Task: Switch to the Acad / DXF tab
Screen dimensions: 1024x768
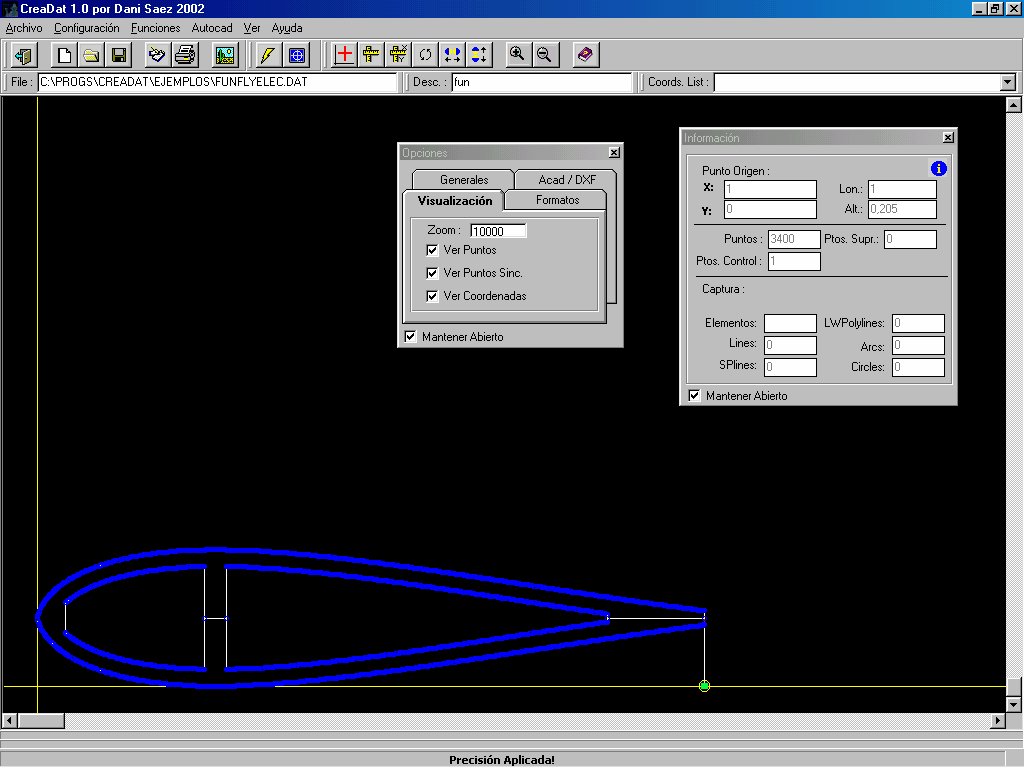Action: (567, 180)
